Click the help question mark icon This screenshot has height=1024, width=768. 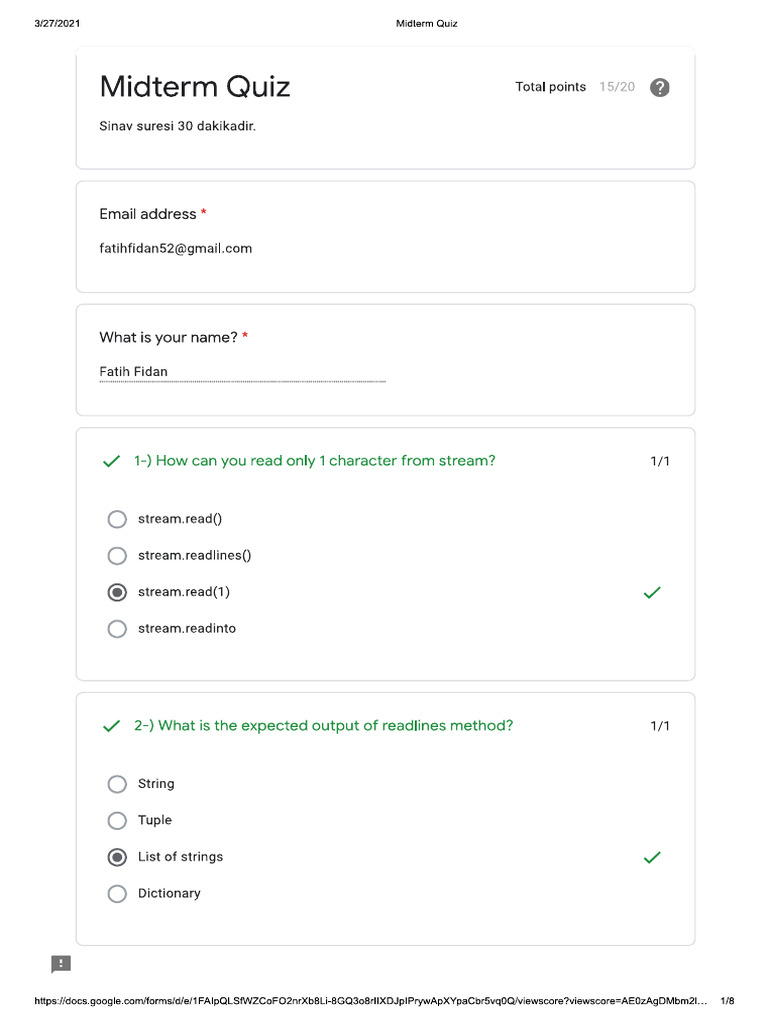point(660,87)
